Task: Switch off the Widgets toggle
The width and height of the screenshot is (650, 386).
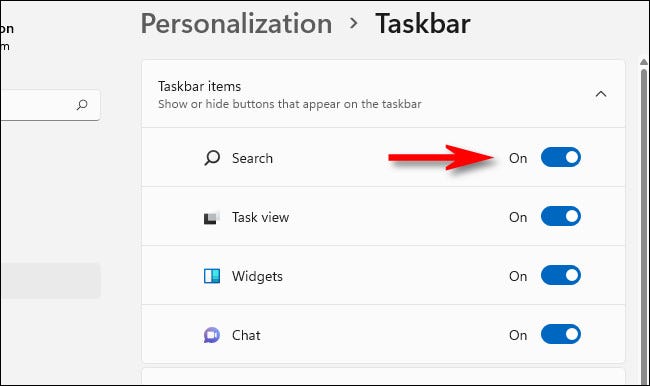Action: click(560, 275)
